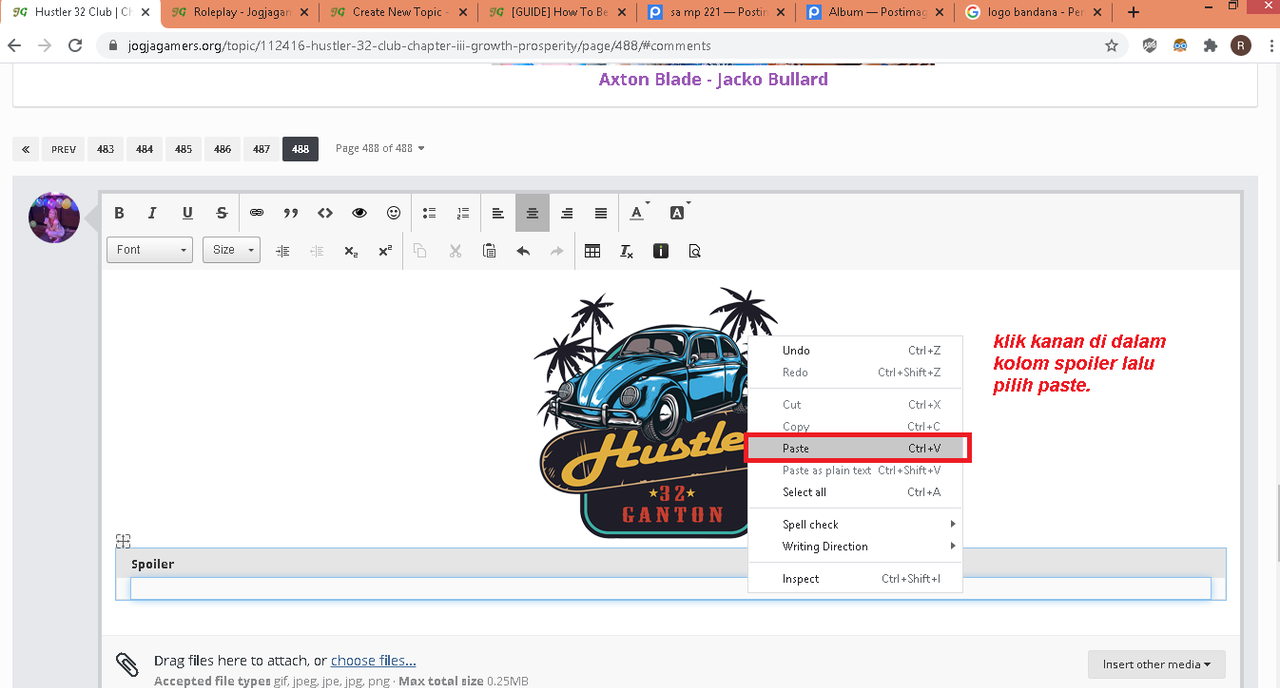
Task: Justify the text alignment
Action: tap(601, 213)
